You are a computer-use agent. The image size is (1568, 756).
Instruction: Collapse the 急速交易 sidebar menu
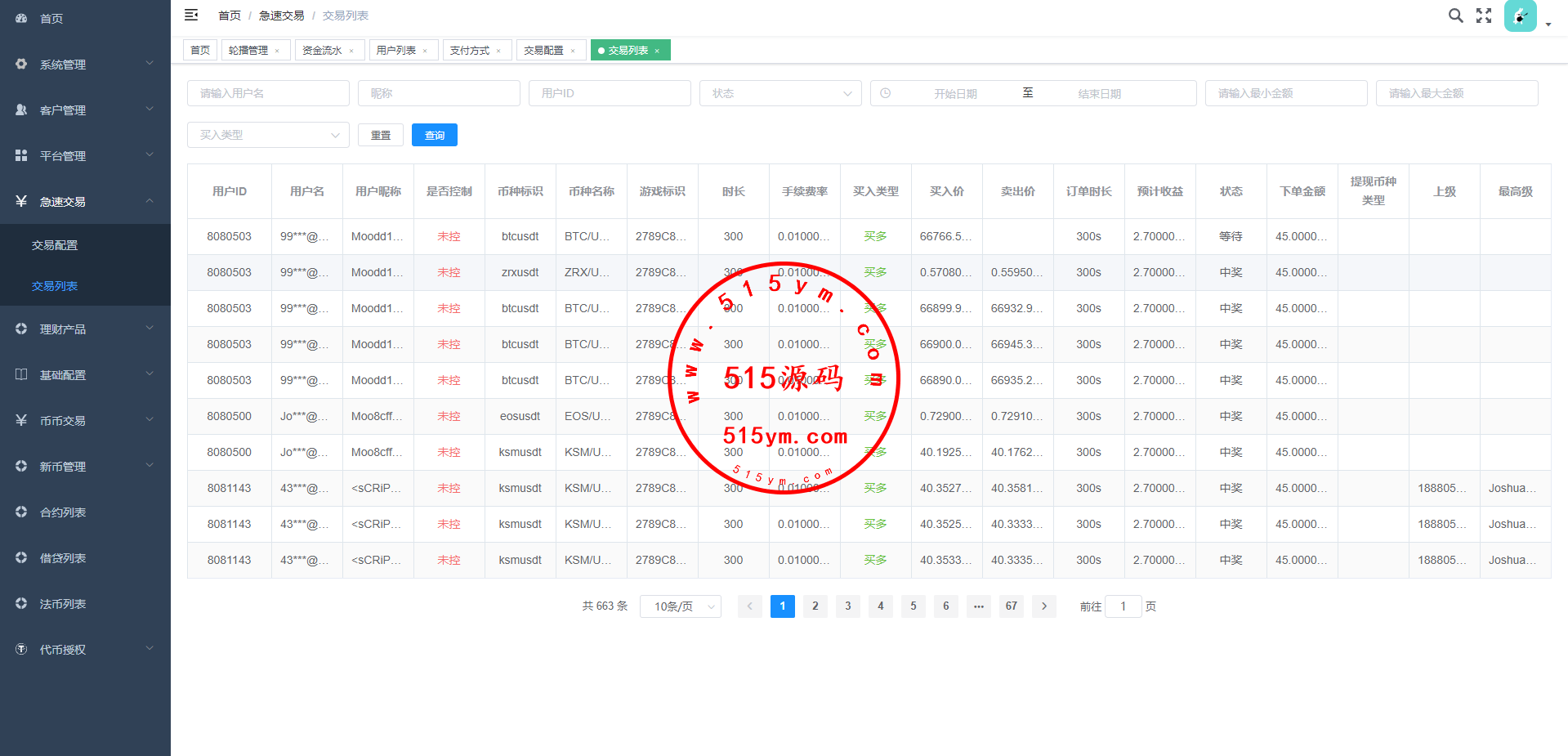click(x=85, y=202)
